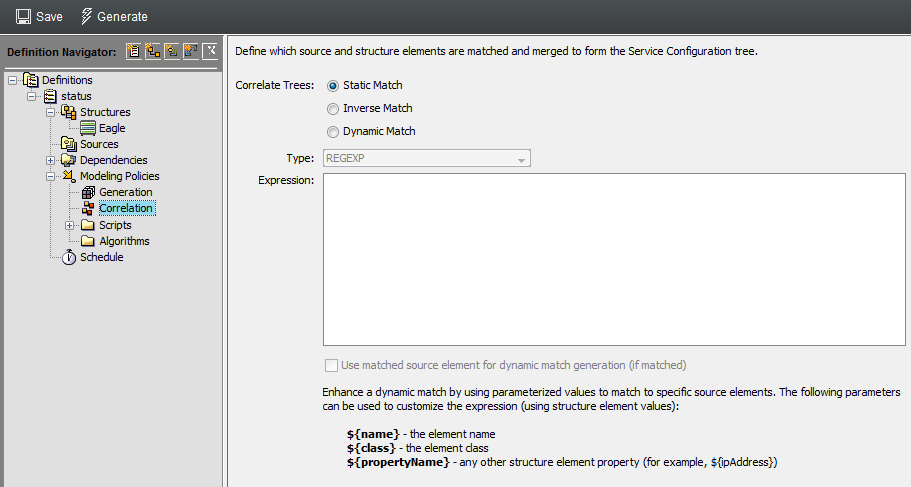This screenshot has width=911, height=487.
Task: Click the Generation cube icon
Action: (x=88, y=192)
